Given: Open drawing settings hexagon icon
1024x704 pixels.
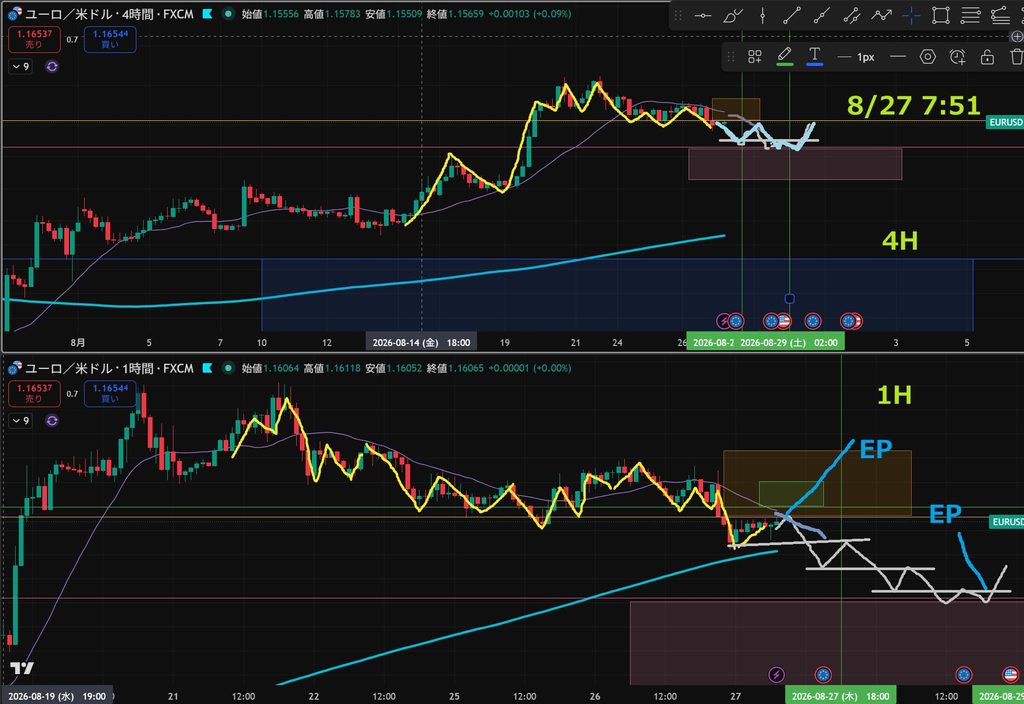Looking at the screenshot, I should click(x=927, y=57).
